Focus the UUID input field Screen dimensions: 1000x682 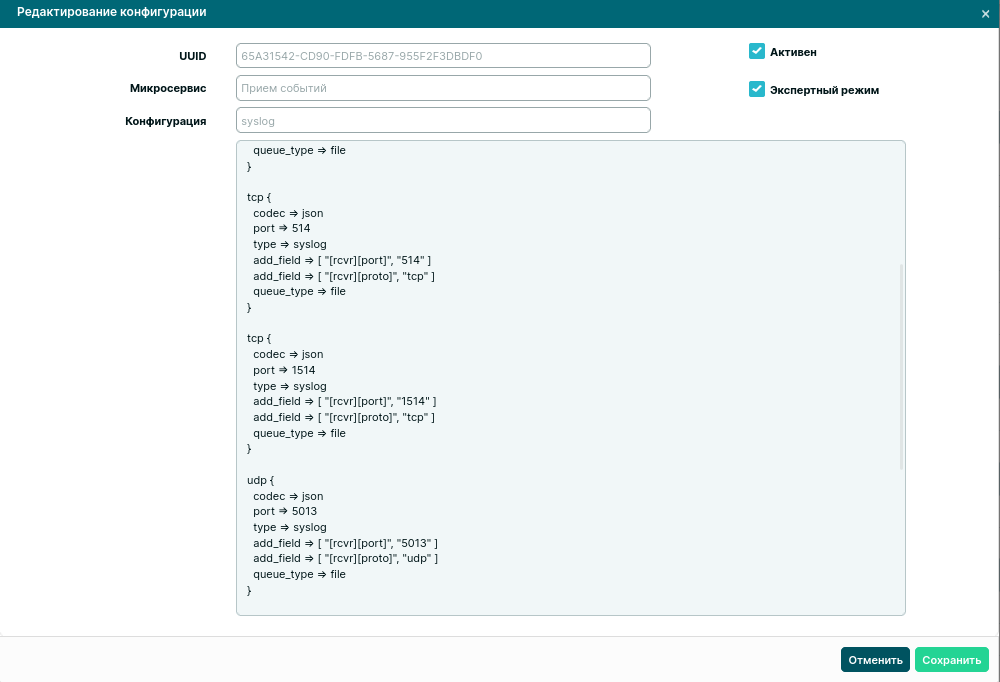pyautogui.click(x=443, y=56)
